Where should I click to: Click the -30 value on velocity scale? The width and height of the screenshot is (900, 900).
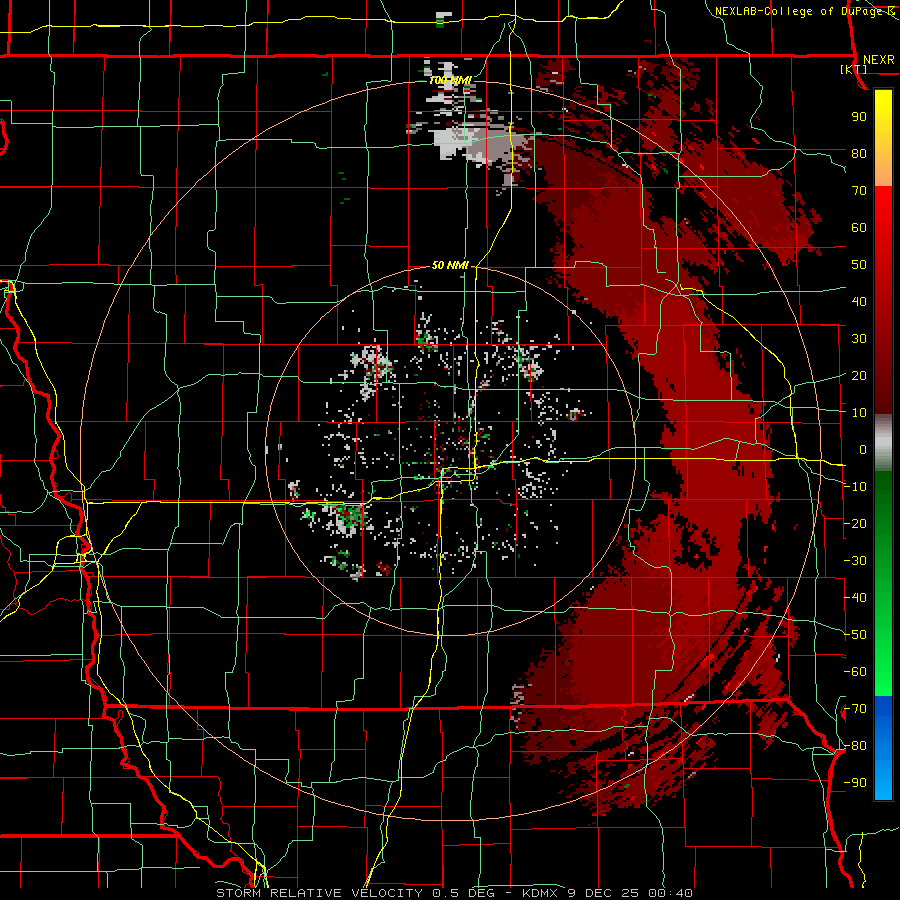855,561
